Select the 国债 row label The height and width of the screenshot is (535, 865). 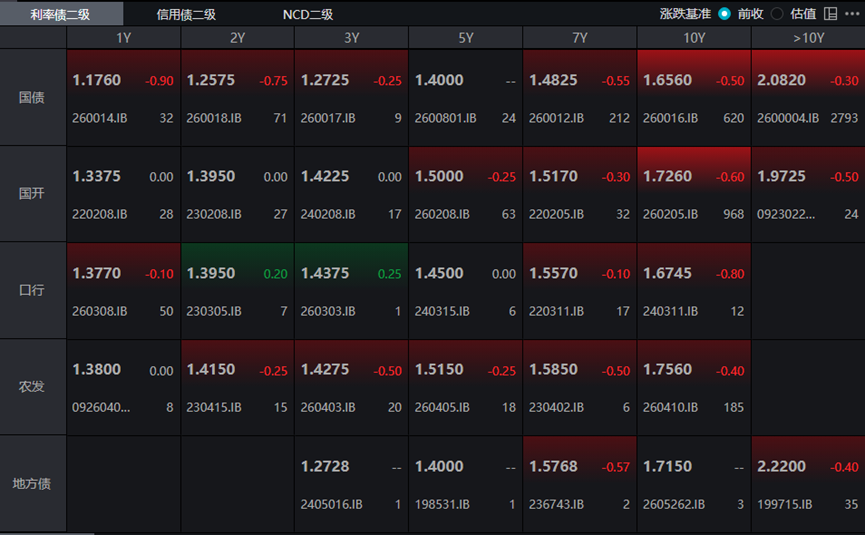coord(32,98)
